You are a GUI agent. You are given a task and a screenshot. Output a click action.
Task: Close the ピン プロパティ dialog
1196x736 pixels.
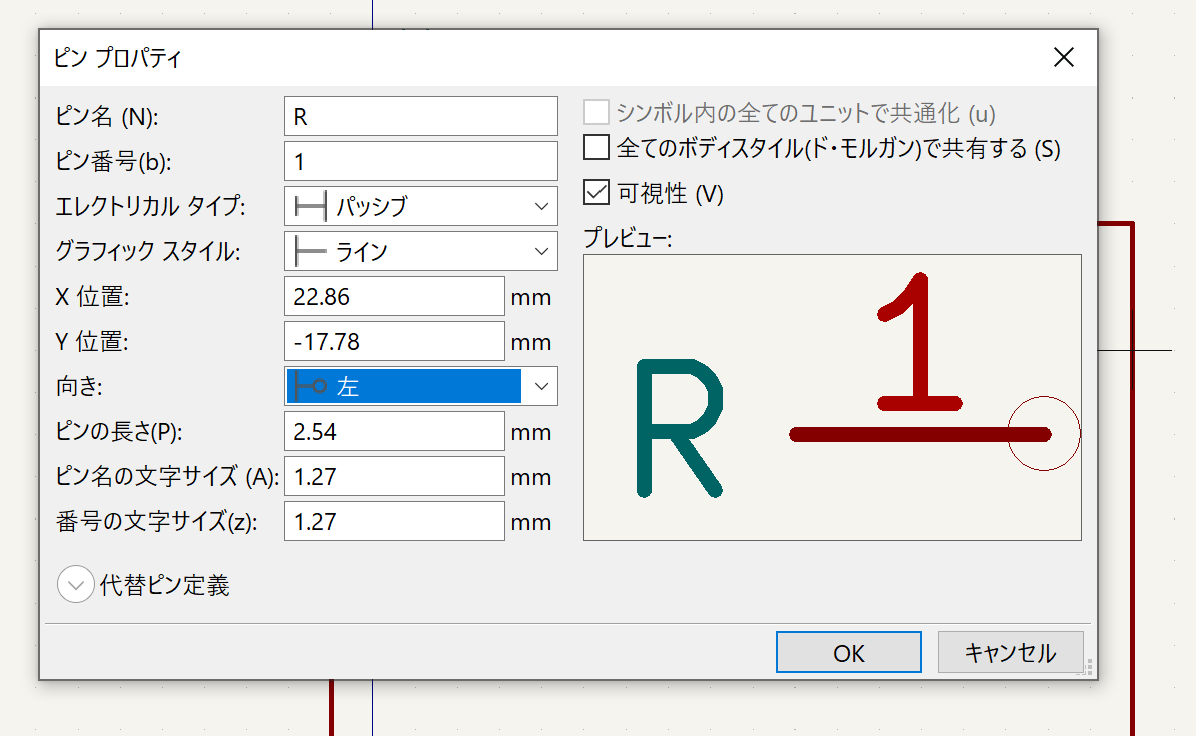click(1063, 57)
